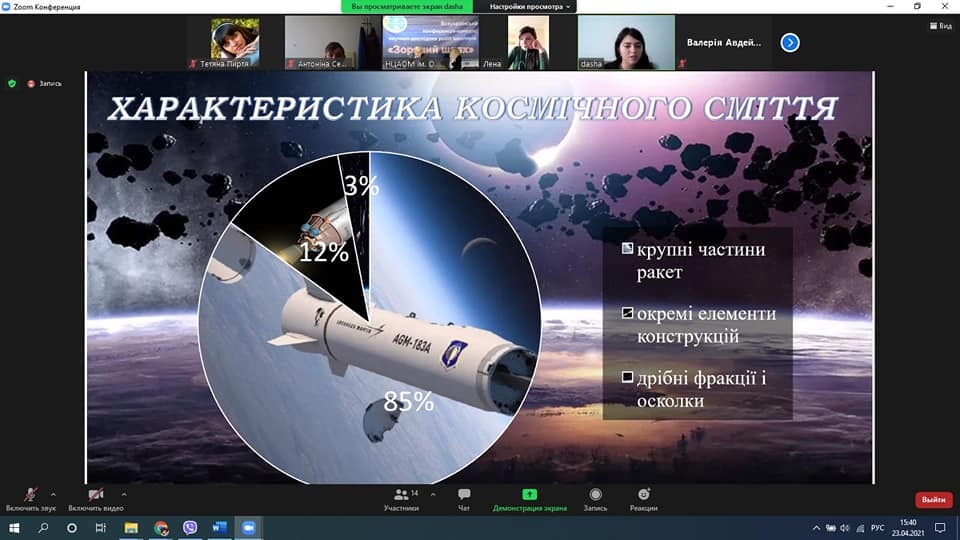Open Viber from the taskbar
Screen dimensions: 960x540
[190, 527]
